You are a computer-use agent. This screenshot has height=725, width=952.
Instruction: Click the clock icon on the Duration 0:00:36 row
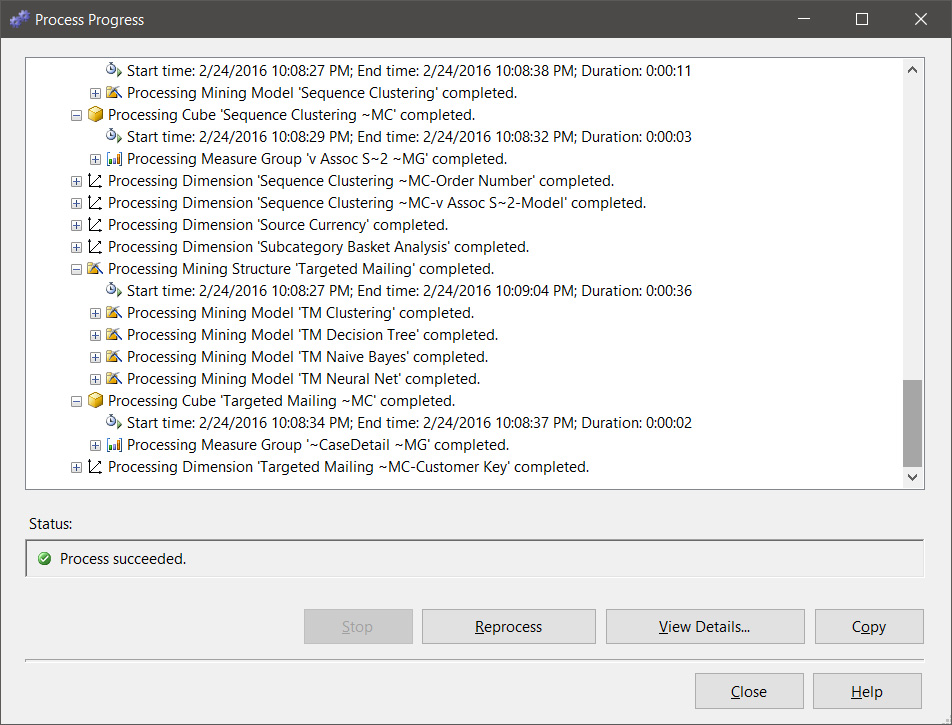click(x=112, y=290)
